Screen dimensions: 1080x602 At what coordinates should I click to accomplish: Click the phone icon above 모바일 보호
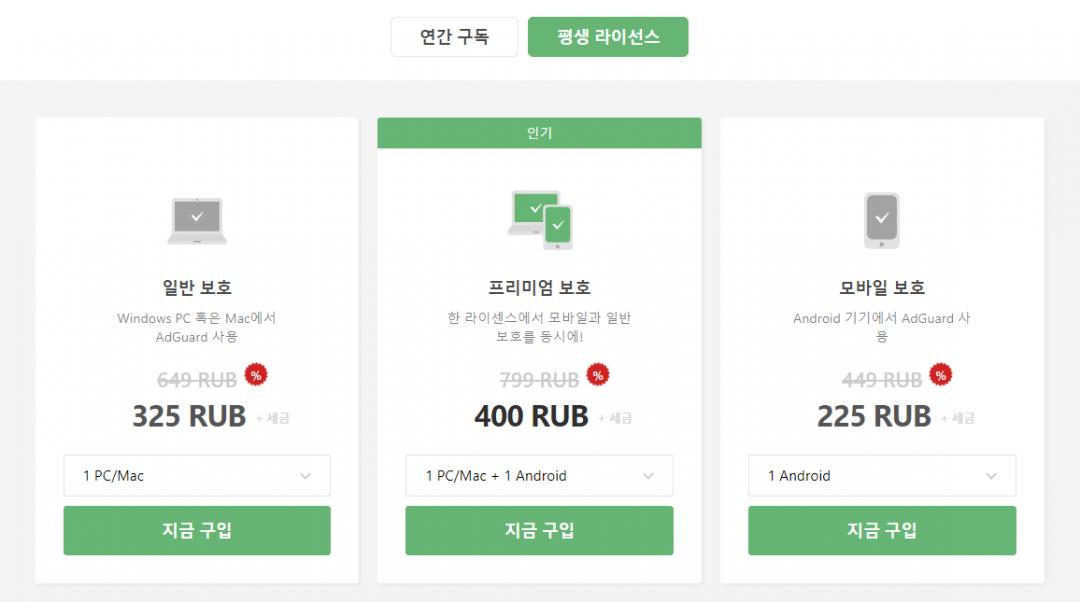coord(881,220)
